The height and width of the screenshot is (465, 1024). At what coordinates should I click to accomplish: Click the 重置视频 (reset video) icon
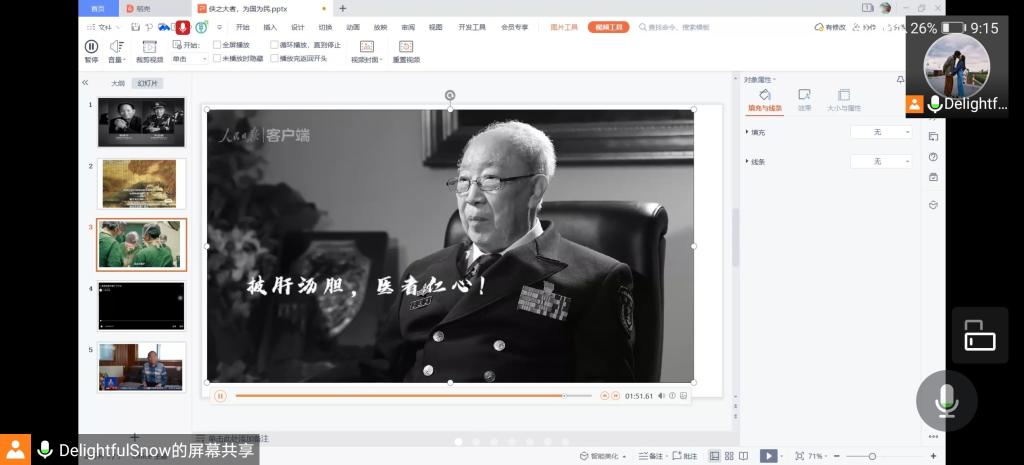(406, 46)
